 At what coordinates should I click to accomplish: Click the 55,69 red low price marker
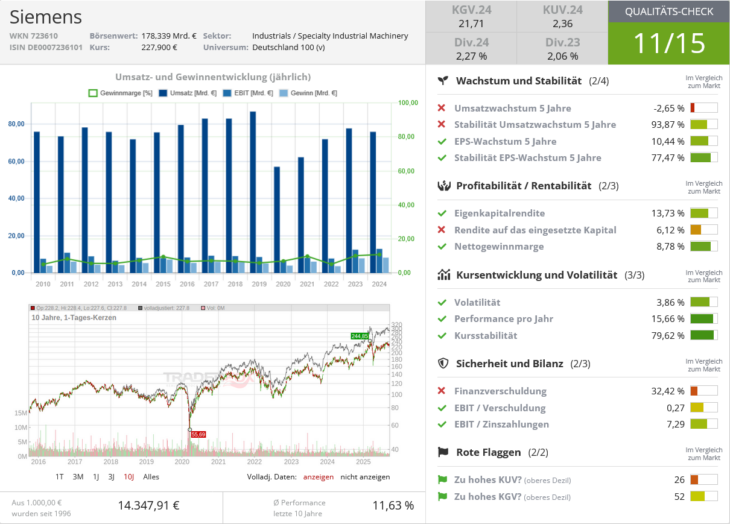[198, 435]
